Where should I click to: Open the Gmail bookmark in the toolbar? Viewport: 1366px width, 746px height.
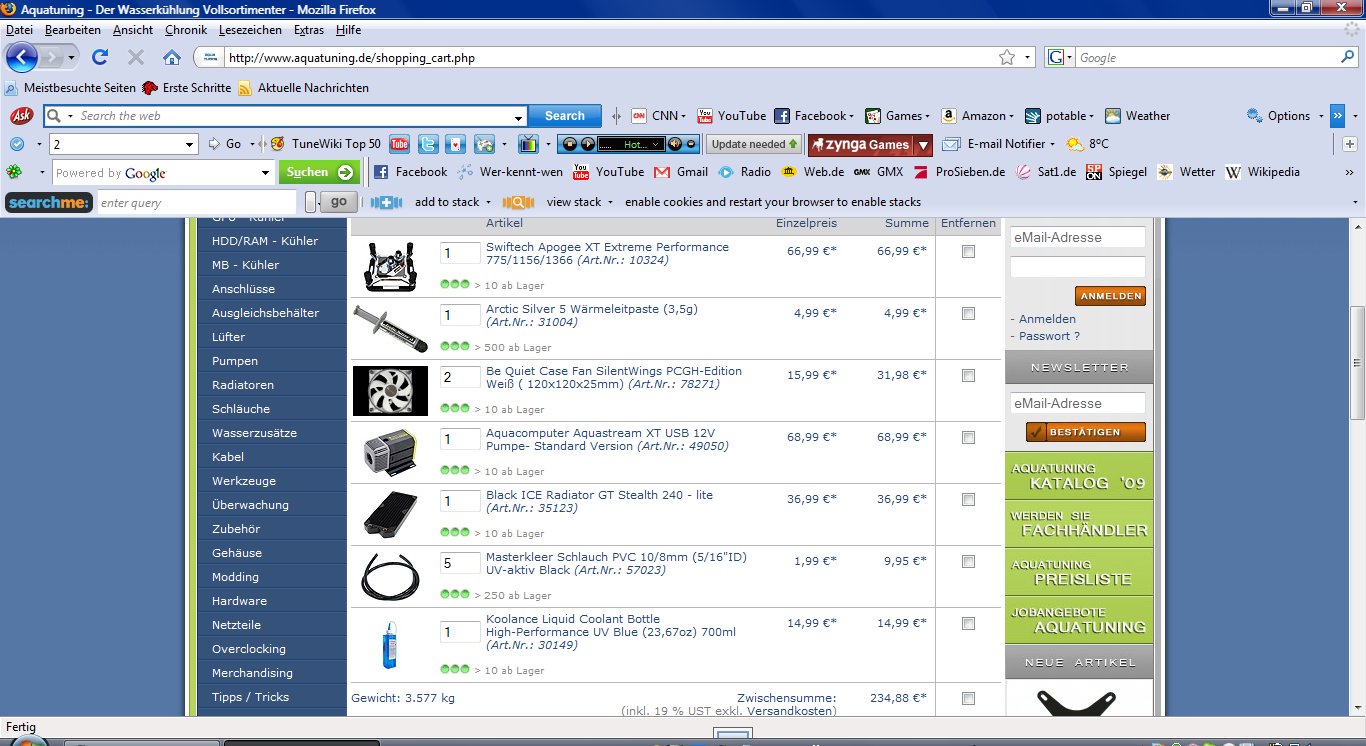[681, 172]
